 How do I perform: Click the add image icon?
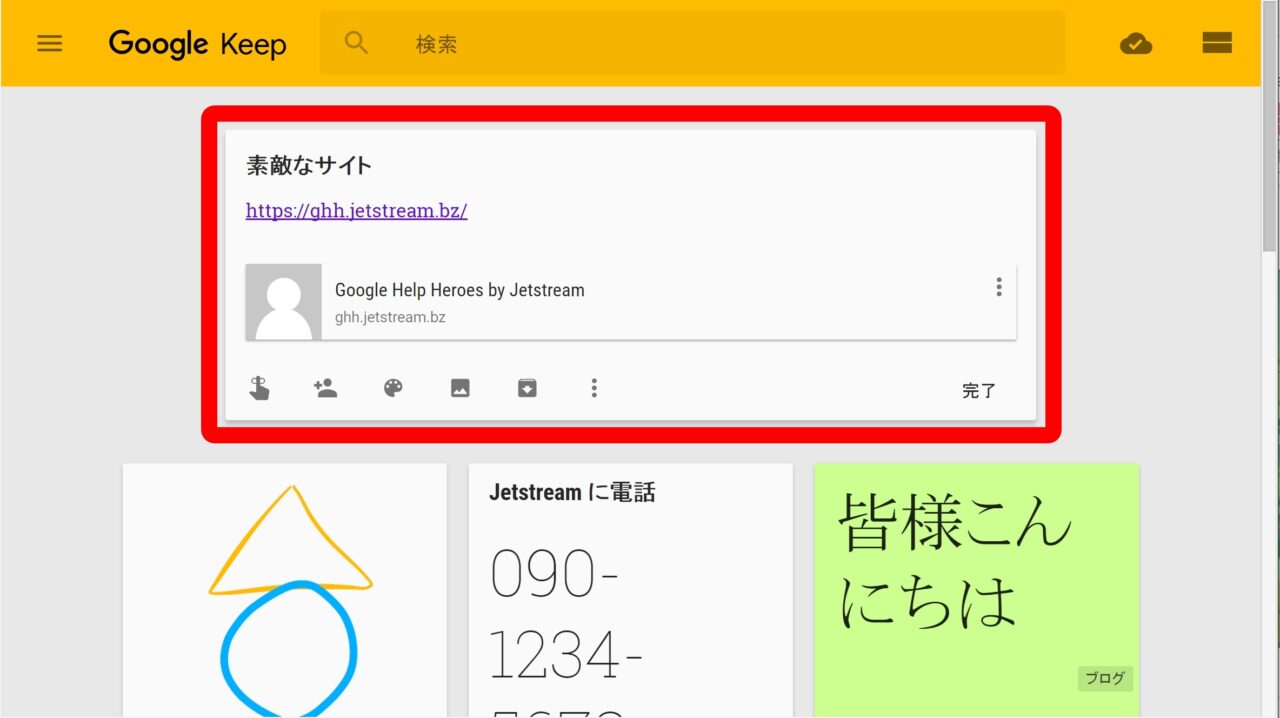click(460, 388)
